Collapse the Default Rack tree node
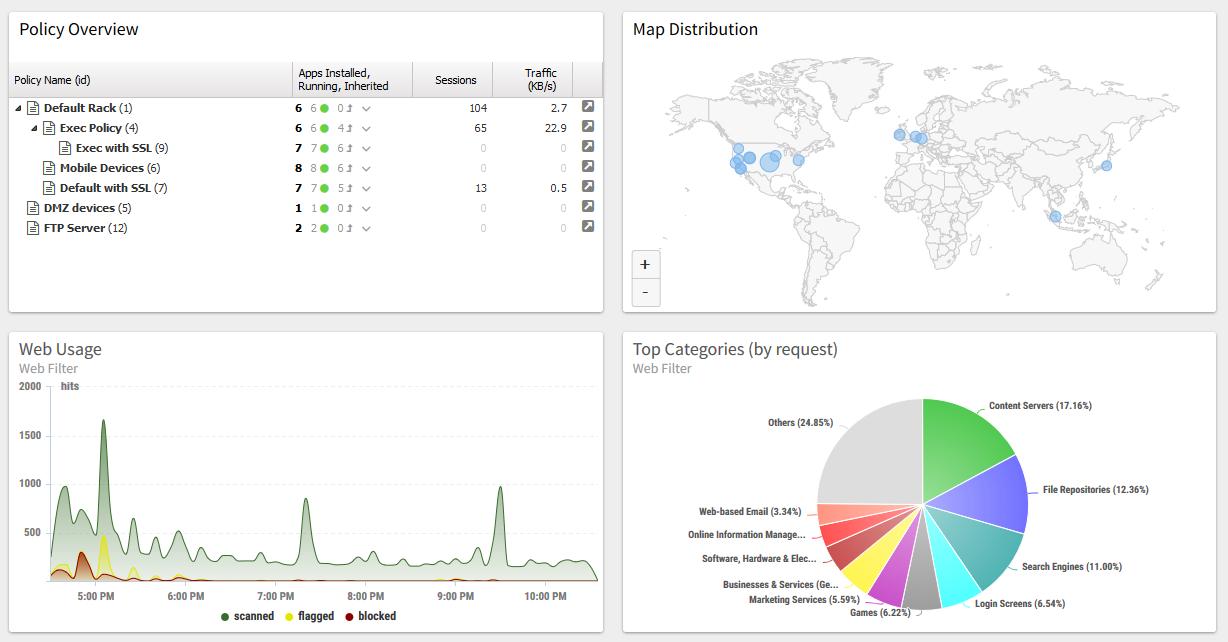1228x642 pixels. coord(19,108)
